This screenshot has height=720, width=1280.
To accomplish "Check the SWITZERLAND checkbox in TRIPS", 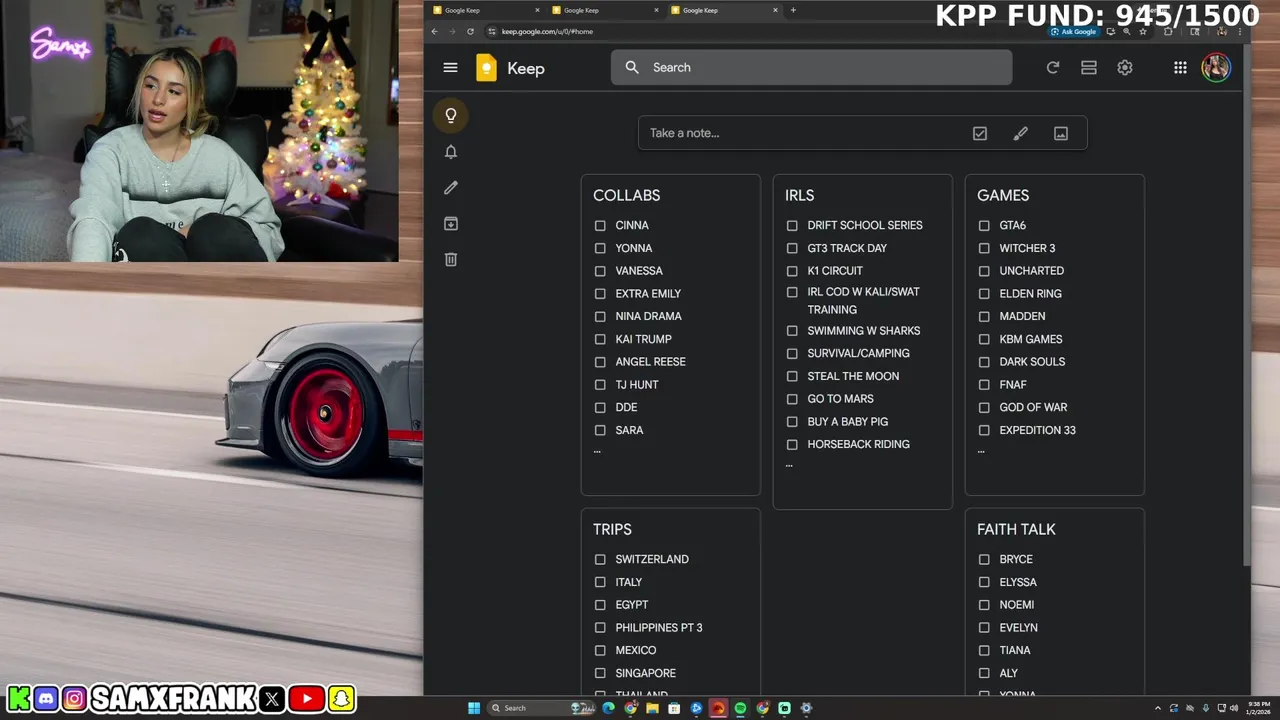I will 600,560.
